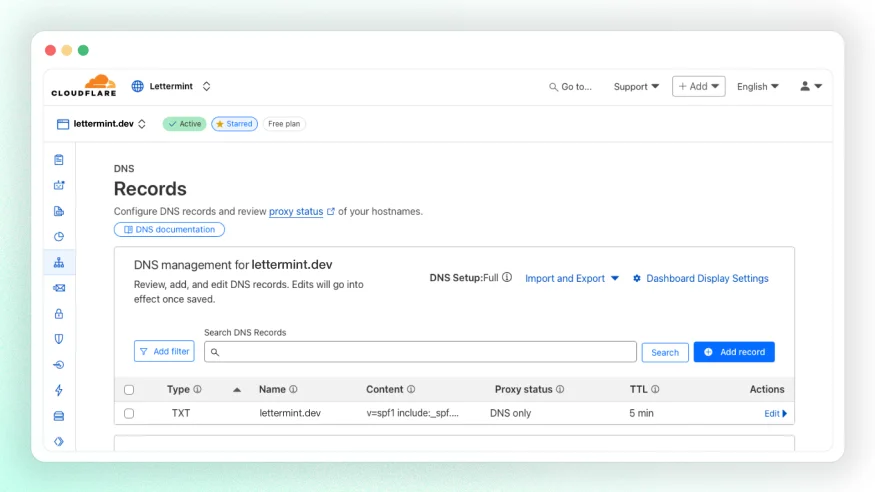The height and width of the screenshot is (492, 875).
Task: Select all records via the header checkbox
Action: pos(129,389)
